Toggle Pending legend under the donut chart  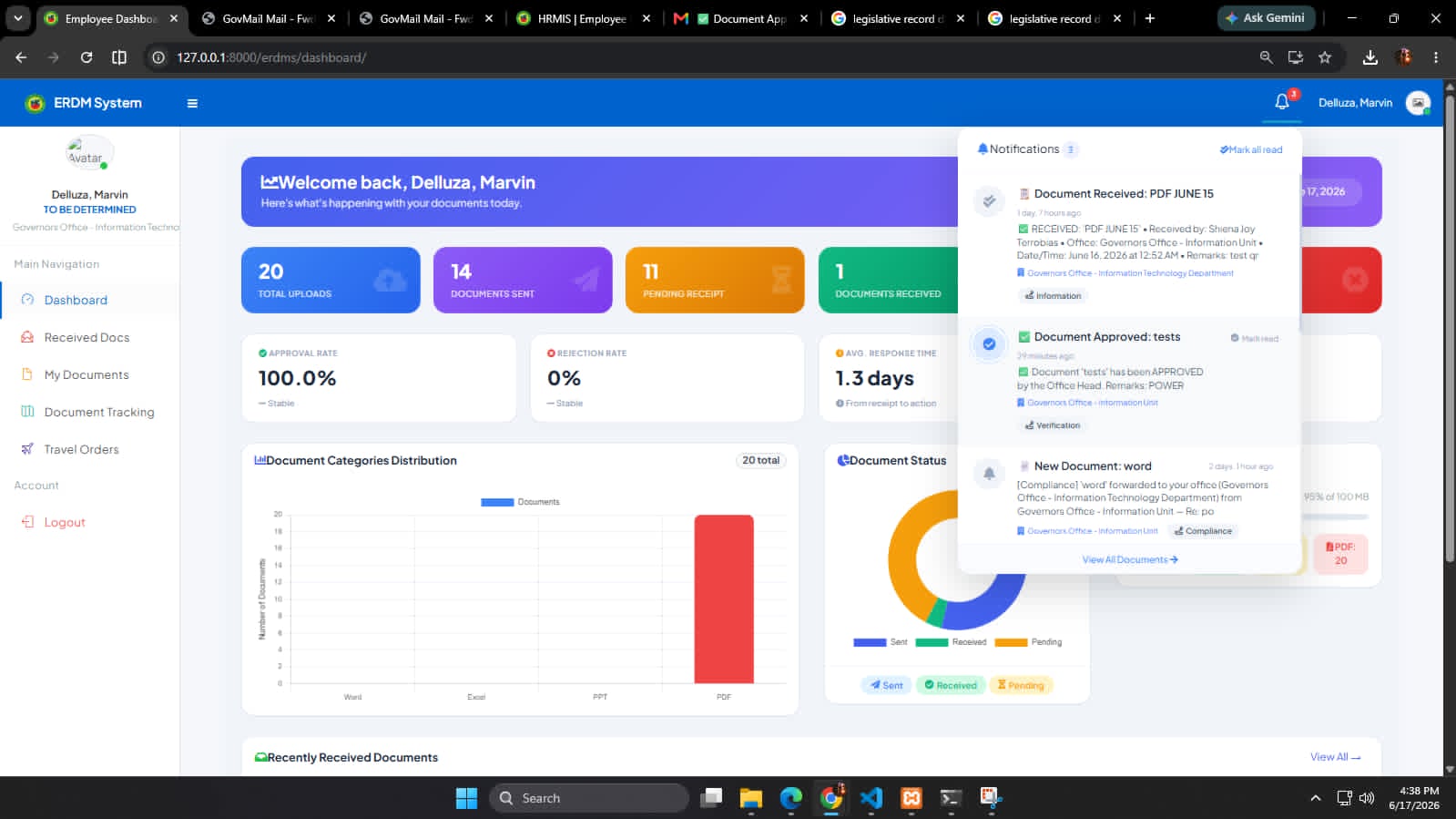click(1028, 642)
